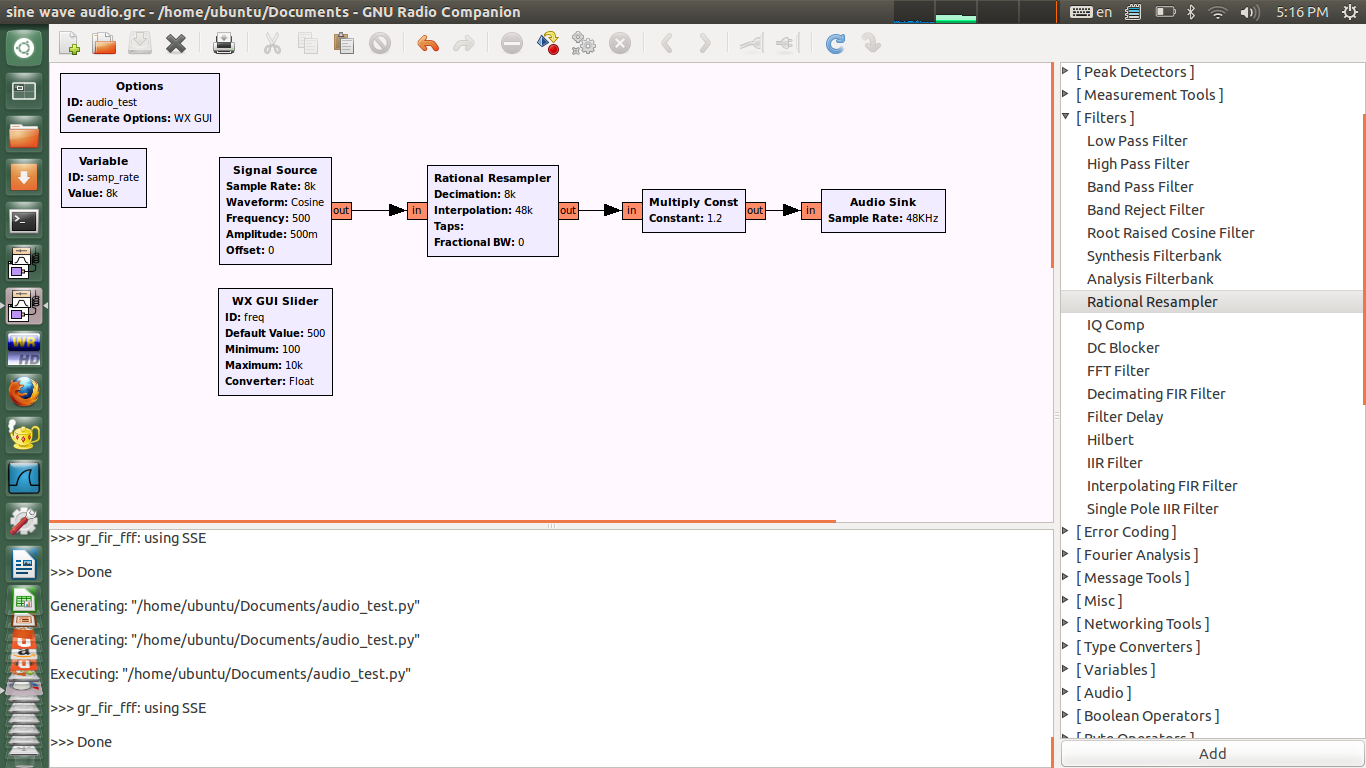Click the screen capture printer icon
The width and height of the screenshot is (1366, 768).
[225, 44]
